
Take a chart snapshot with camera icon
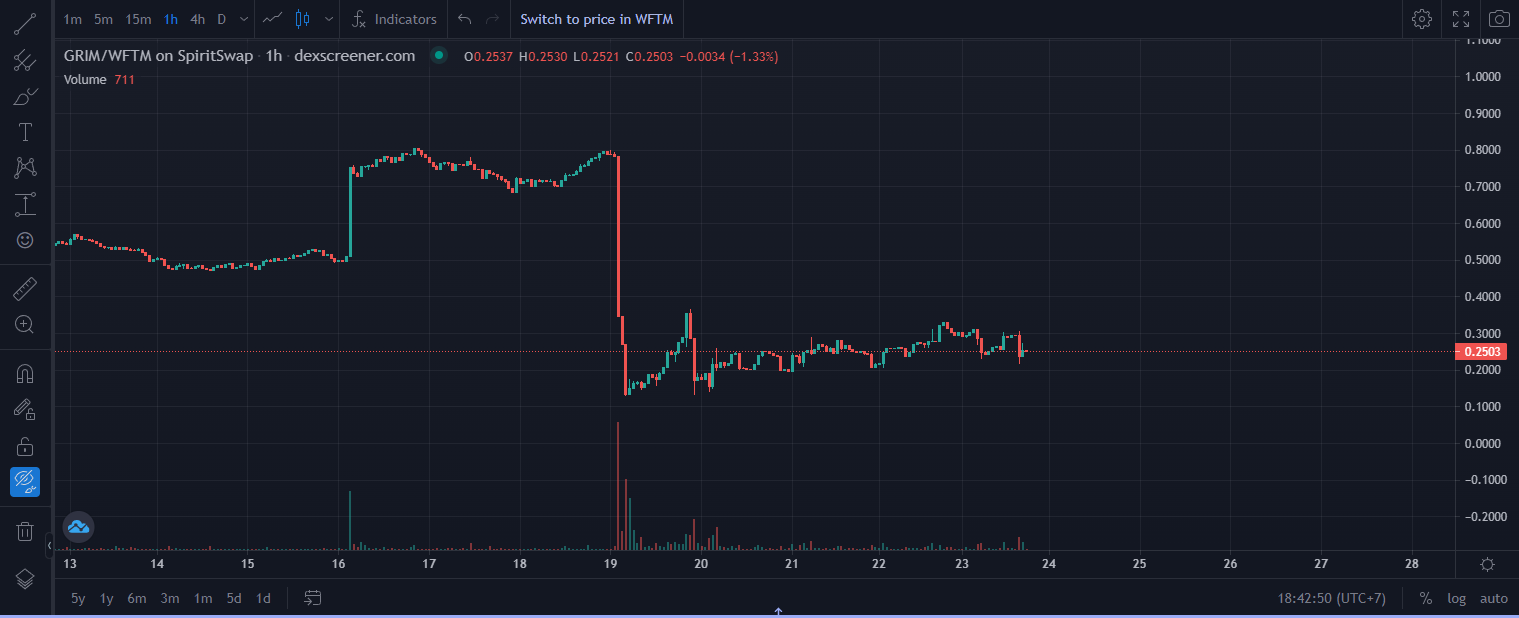[1498, 19]
